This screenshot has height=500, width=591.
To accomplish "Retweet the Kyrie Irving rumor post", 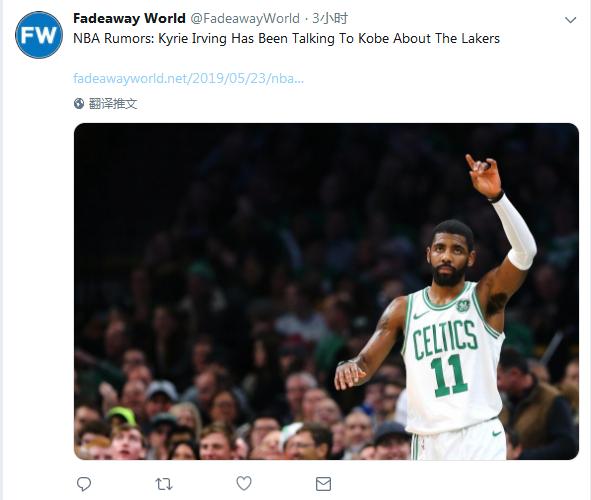I will pyautogui.click(x=164, y=484).
